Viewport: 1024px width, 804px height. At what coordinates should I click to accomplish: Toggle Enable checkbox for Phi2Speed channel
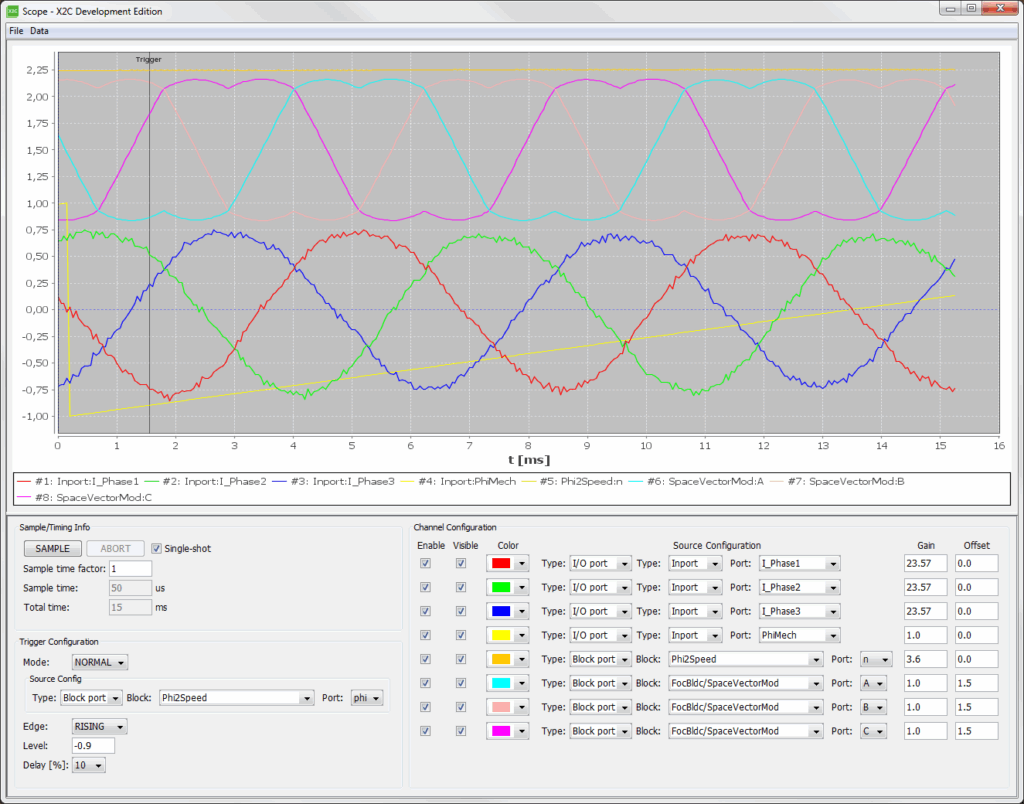pos(426,659)
